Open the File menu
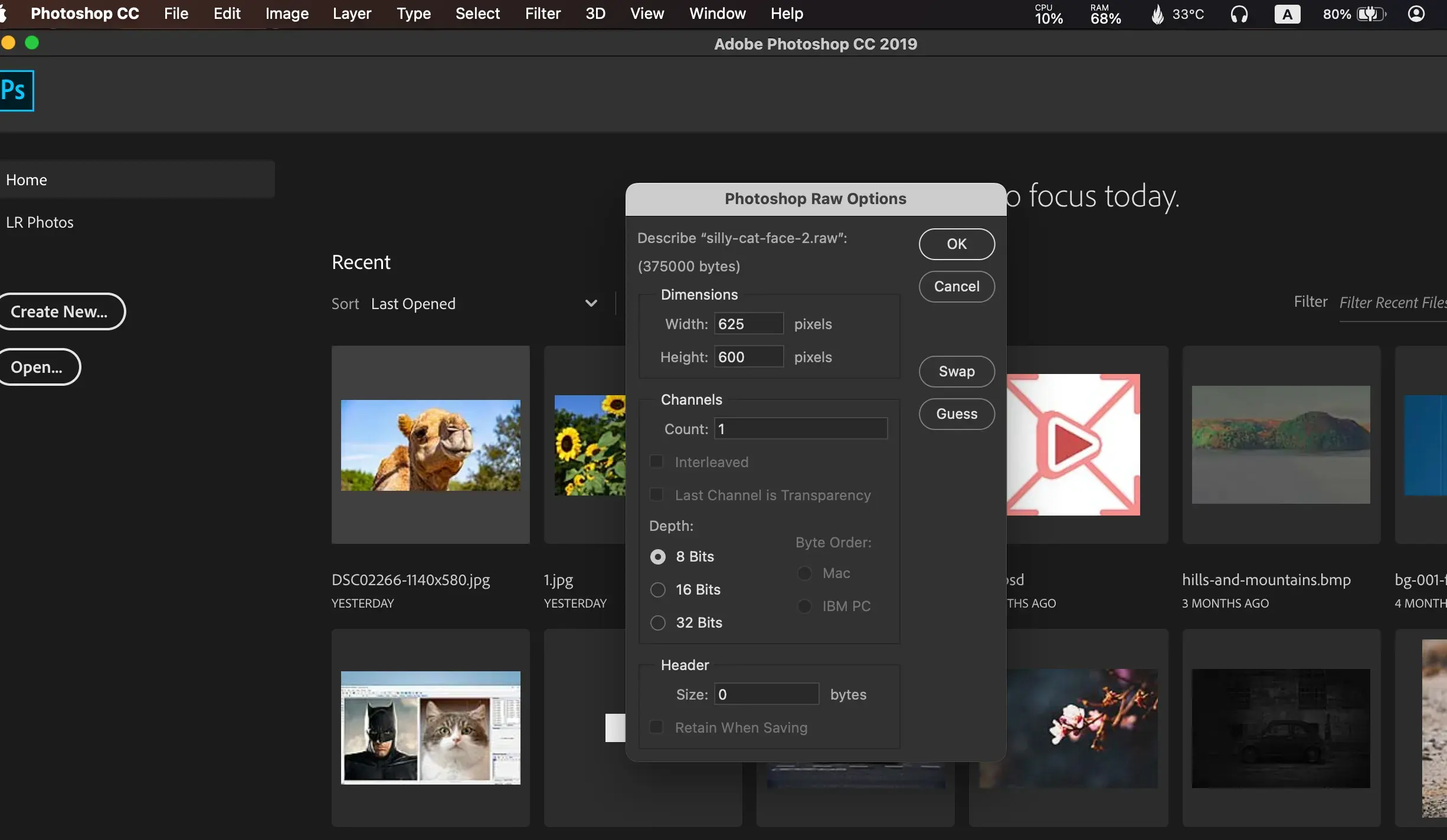Viewport: 1447px width, 840px height. click(176, 14)
